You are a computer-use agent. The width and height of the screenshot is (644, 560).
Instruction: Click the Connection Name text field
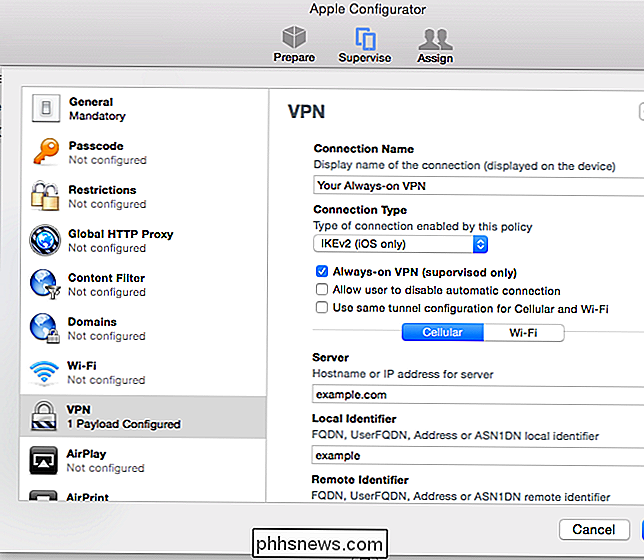(479, 186)
